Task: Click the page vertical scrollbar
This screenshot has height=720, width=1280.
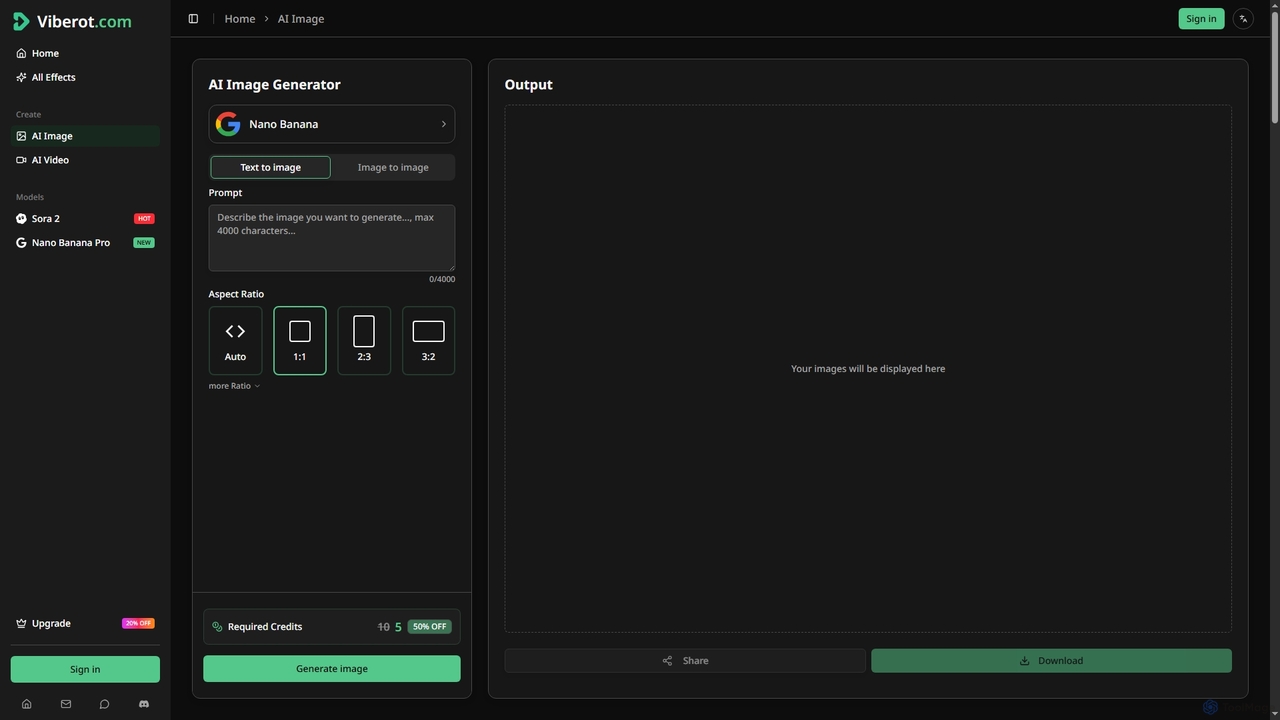Action: point(1274,70)
